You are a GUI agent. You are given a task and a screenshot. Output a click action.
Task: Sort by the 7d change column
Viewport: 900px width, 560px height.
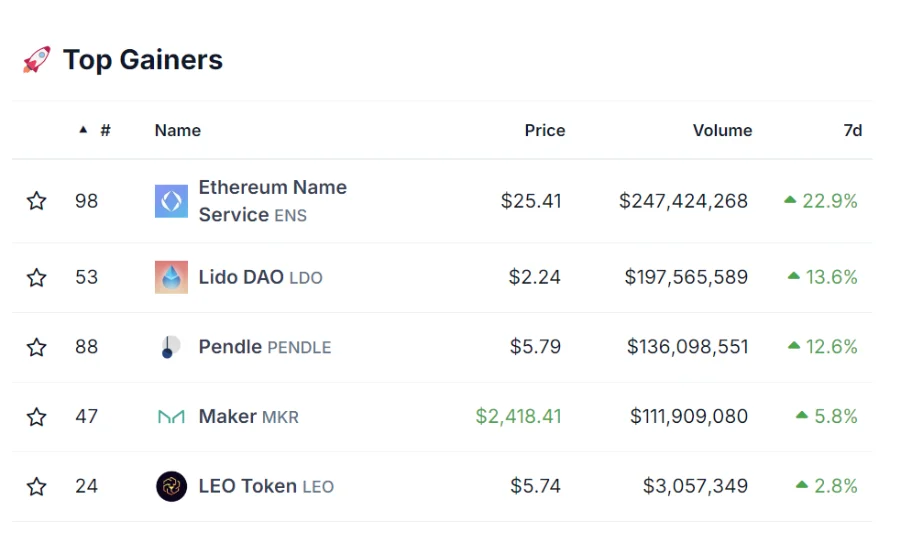(x=852, y=130)
